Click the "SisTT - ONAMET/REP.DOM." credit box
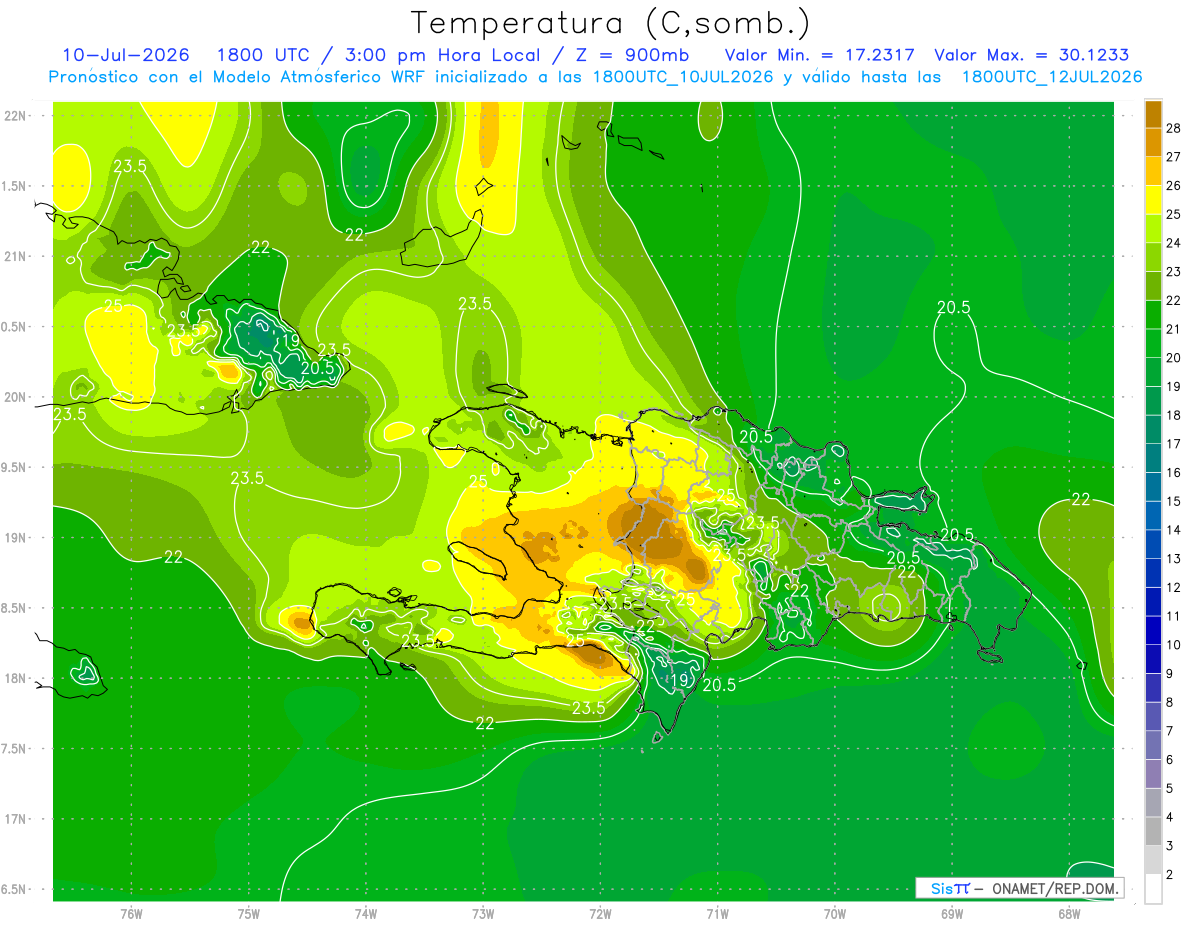This screenshot has width=1200, height=927. pos(1019,888)
